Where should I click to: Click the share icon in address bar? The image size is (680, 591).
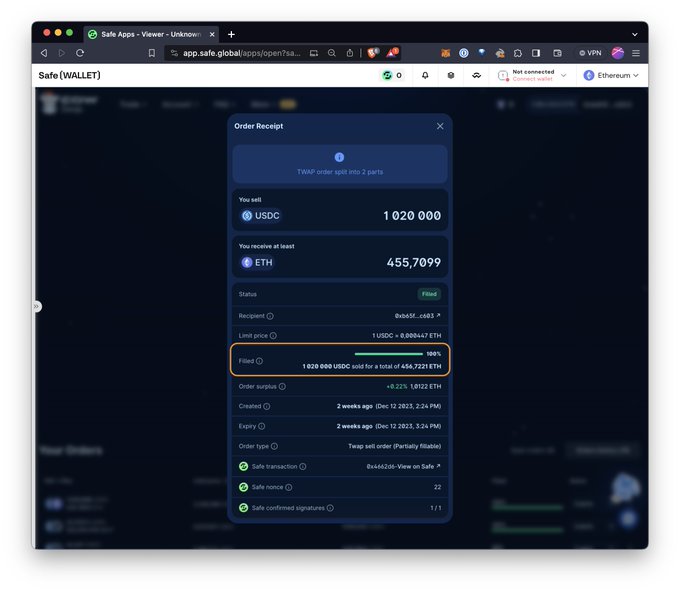click(x=350, y=53)
